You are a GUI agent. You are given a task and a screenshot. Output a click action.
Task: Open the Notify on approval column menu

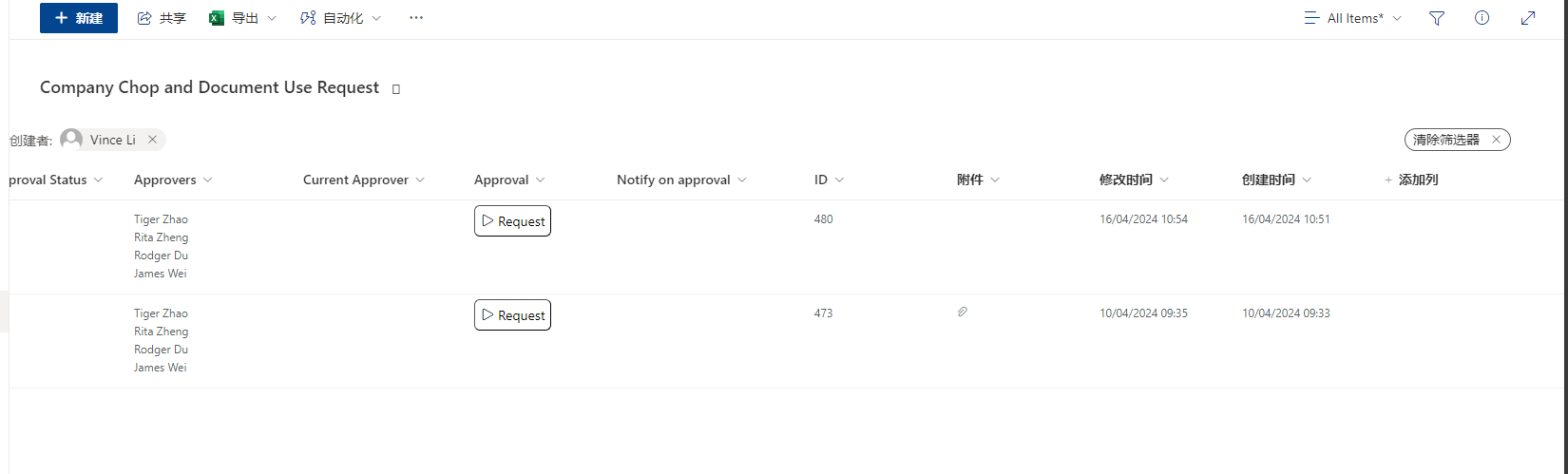682,180
